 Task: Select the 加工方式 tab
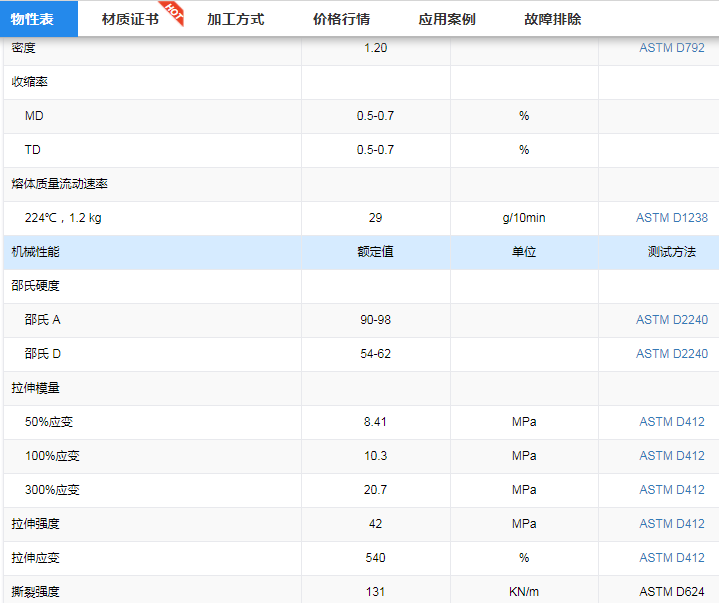pos(235,19)
